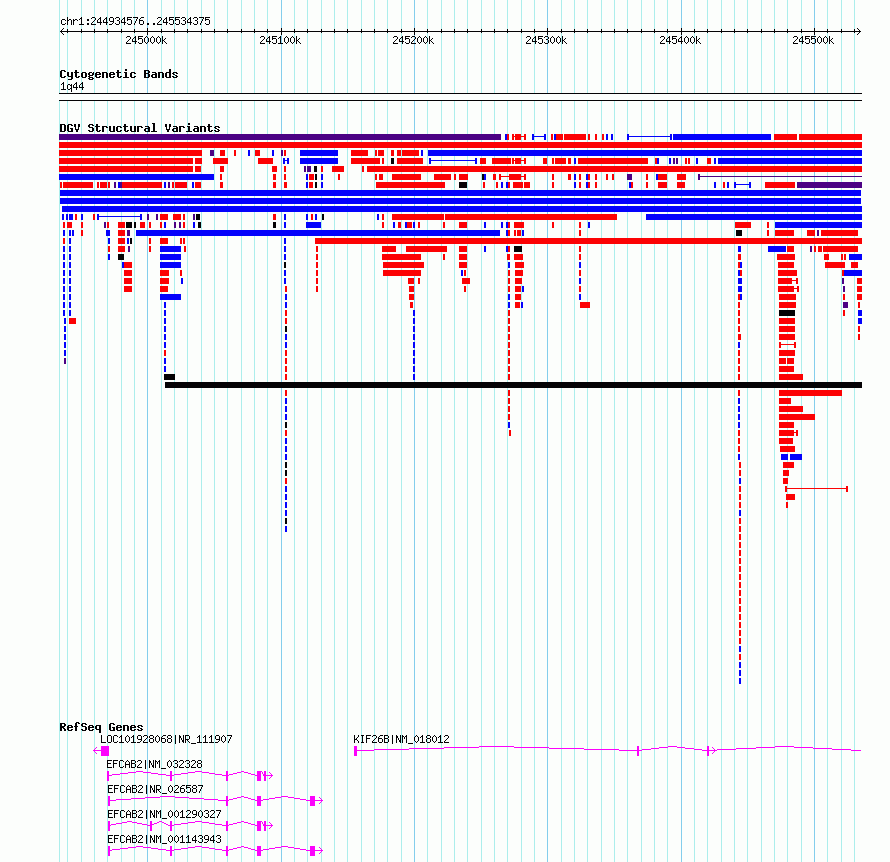Open the DGV Structural Variants track title
Screen dimensions: 890x862
pyautogui.click(x=140, y=128)
